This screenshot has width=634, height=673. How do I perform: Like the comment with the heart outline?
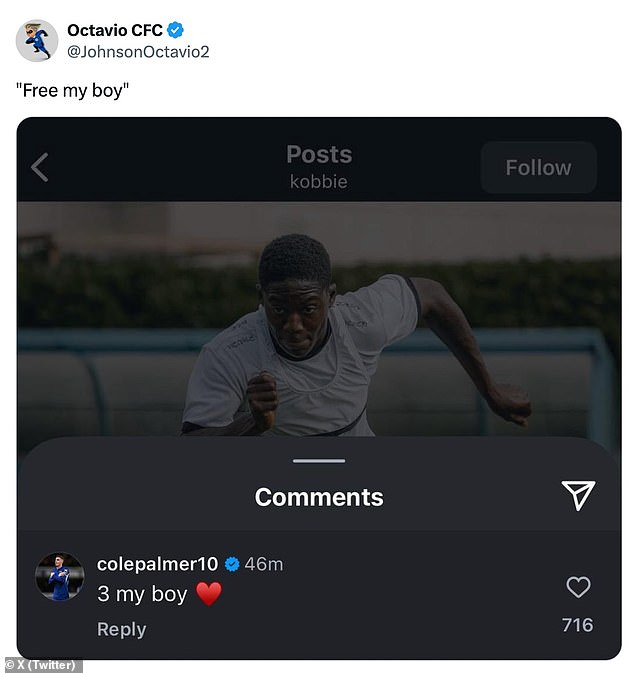click(x=578, y=587)
